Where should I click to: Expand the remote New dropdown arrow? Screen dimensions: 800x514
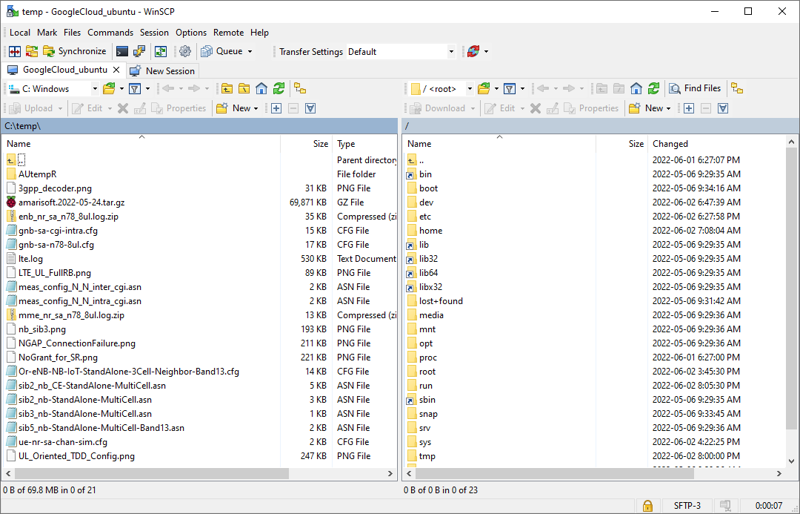coord(668,109)
